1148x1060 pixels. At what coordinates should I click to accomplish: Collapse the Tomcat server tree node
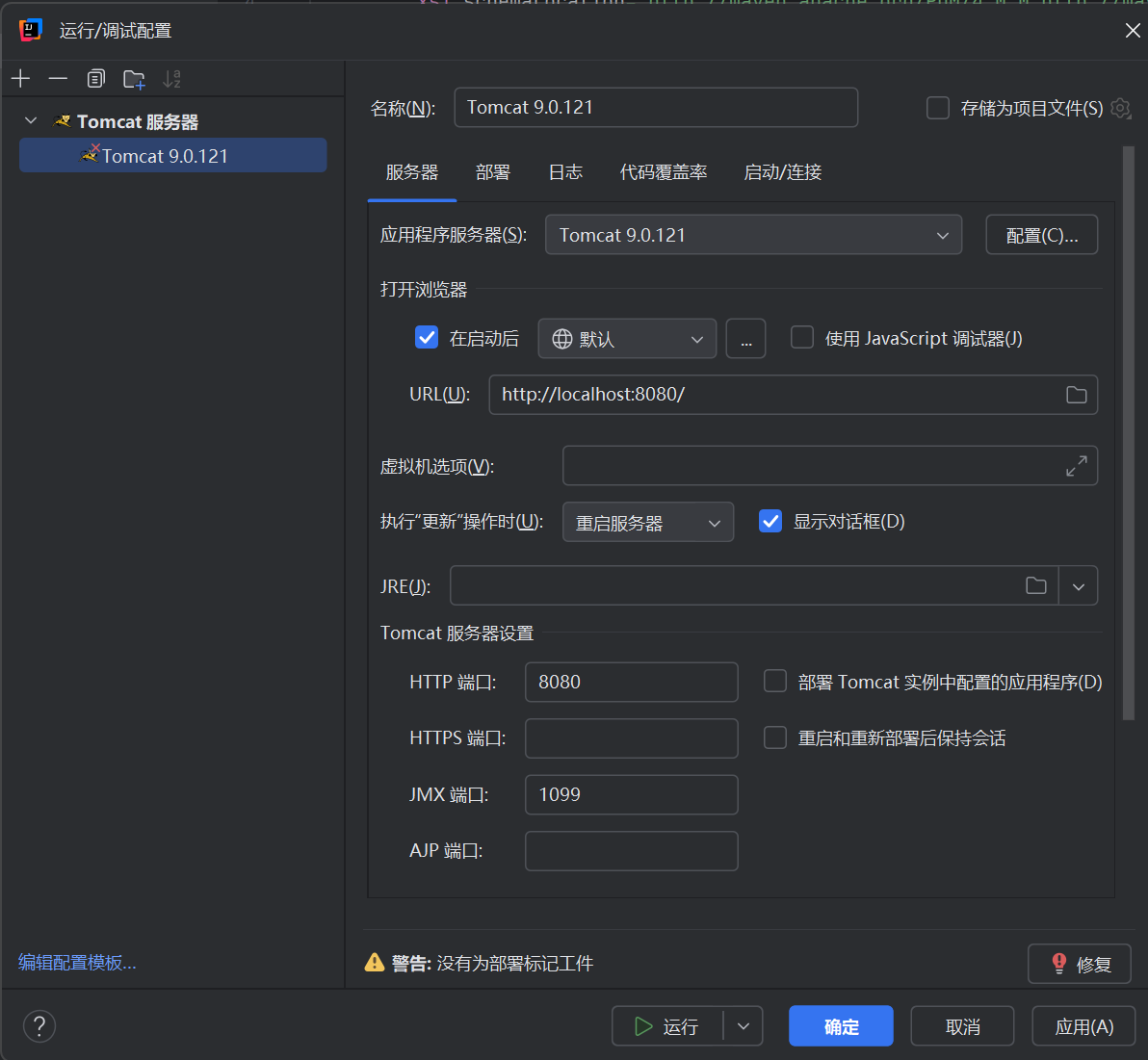pyautogui.click(x=31, y=120)
